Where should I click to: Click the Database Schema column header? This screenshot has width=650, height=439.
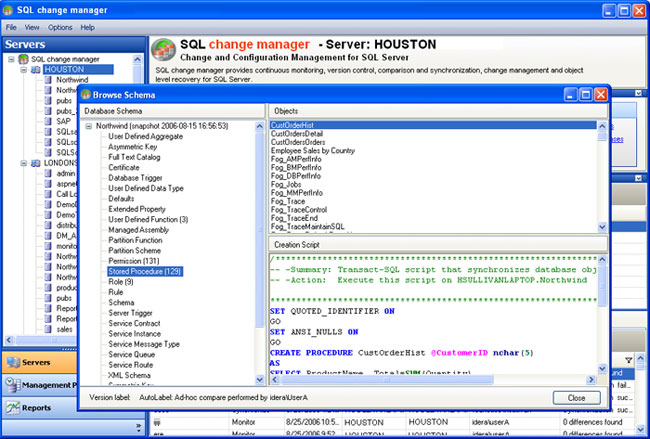click(x=172, y=111)
